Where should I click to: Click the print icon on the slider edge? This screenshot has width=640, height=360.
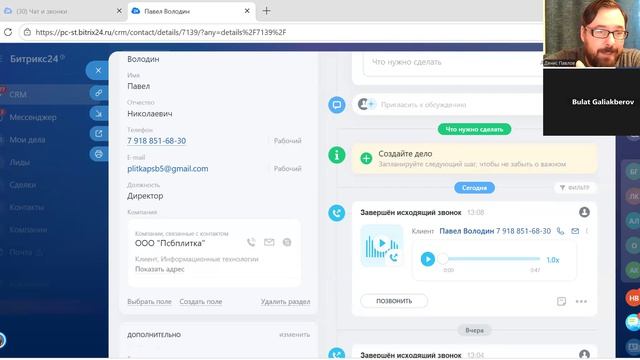pos(98,154)
